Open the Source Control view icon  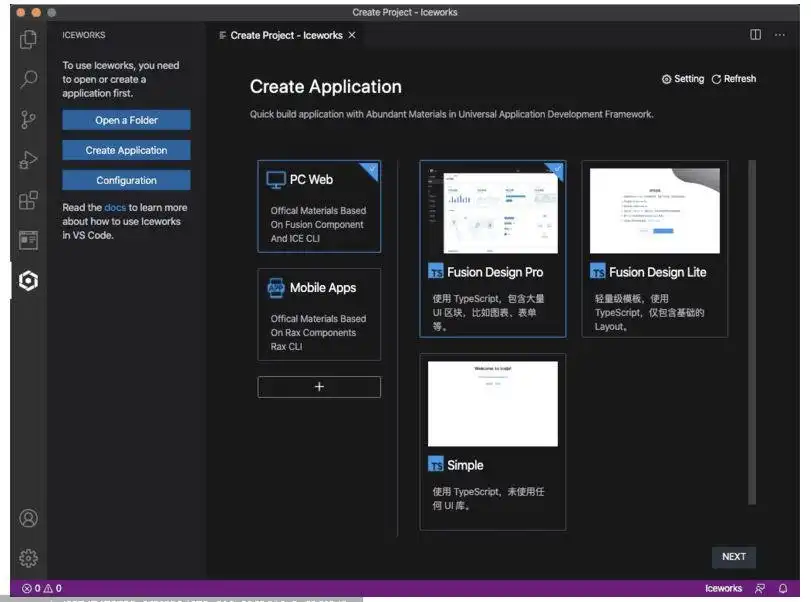[28, 119]
